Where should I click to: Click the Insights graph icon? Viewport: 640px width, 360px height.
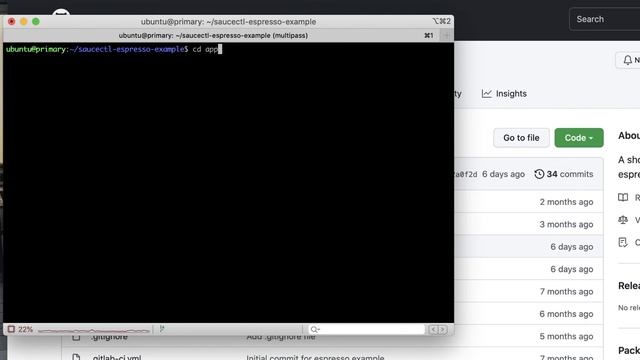tap(486, 93)
